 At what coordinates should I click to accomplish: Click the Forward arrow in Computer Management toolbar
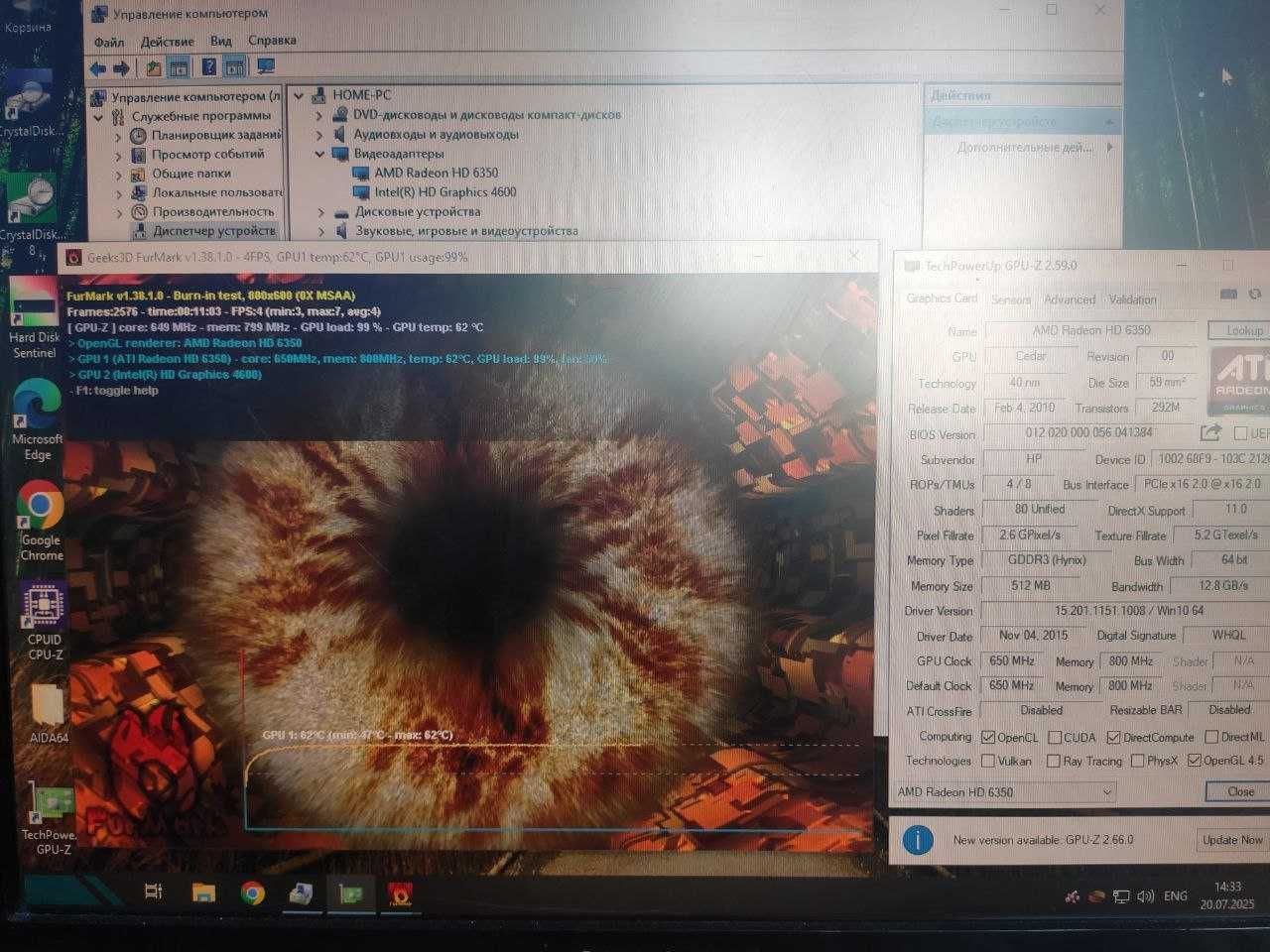pos(121,68)
